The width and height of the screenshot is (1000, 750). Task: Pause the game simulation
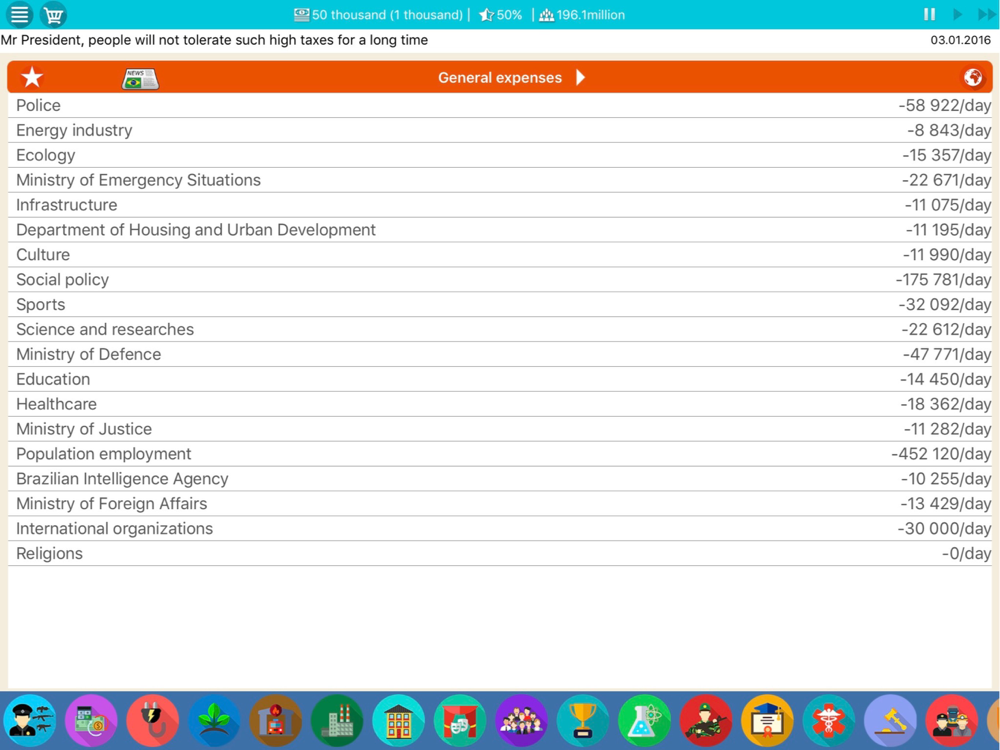[929, 14]
